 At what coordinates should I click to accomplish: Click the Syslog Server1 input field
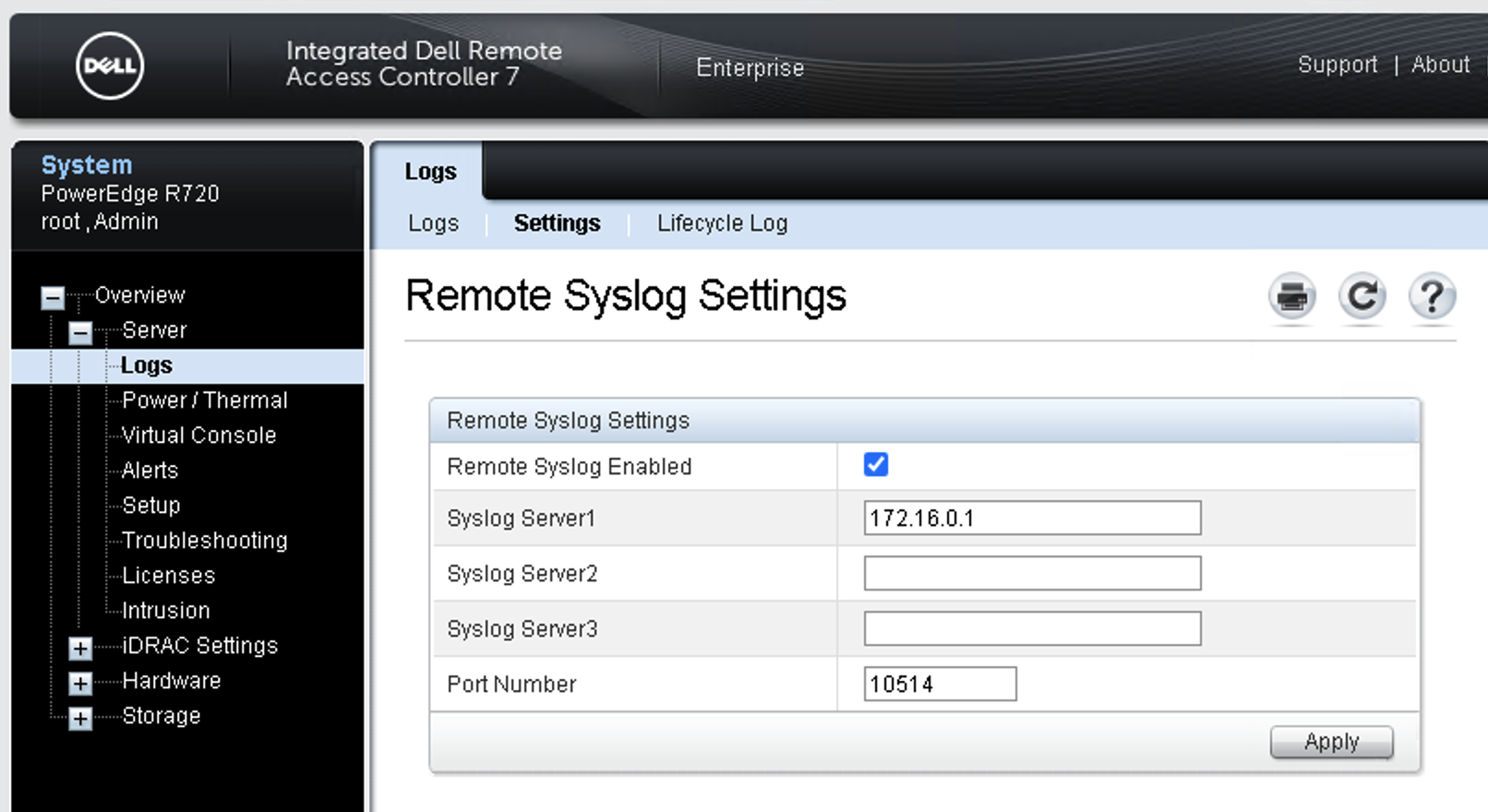(x=1032, y=518)
